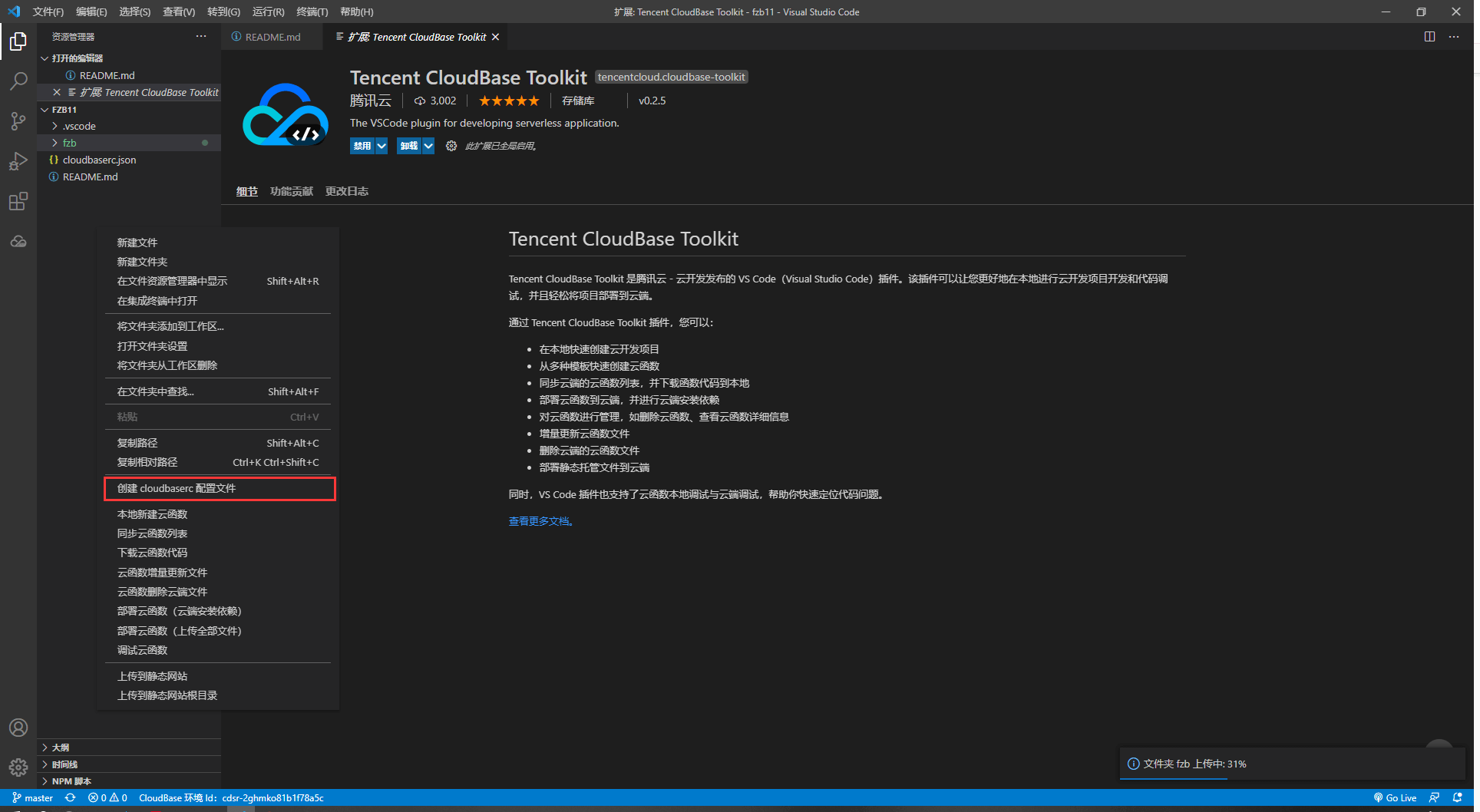Choose 创建 cloudbaserc 配置文件 from context menu
Viewport: 1480px width, 812px height.
pyautogui.click(x=220, y=488)
